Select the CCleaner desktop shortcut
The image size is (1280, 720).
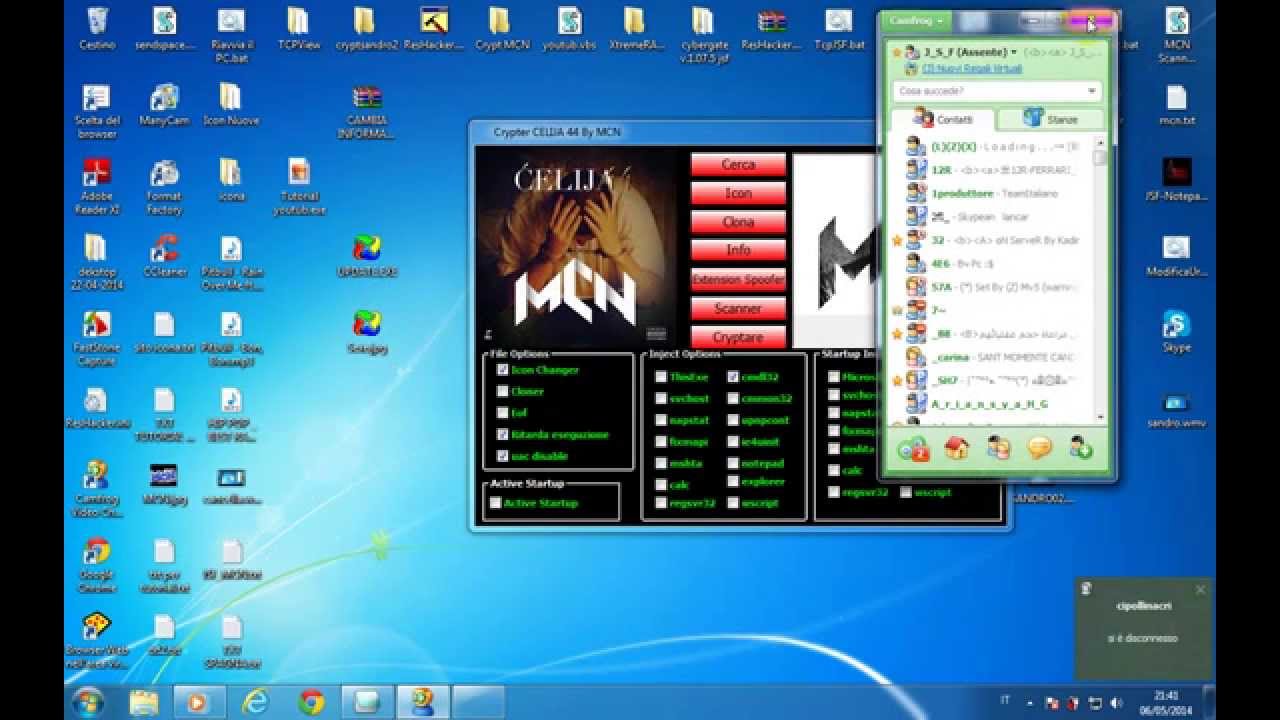pyautogui.click(x=164, y=256)
